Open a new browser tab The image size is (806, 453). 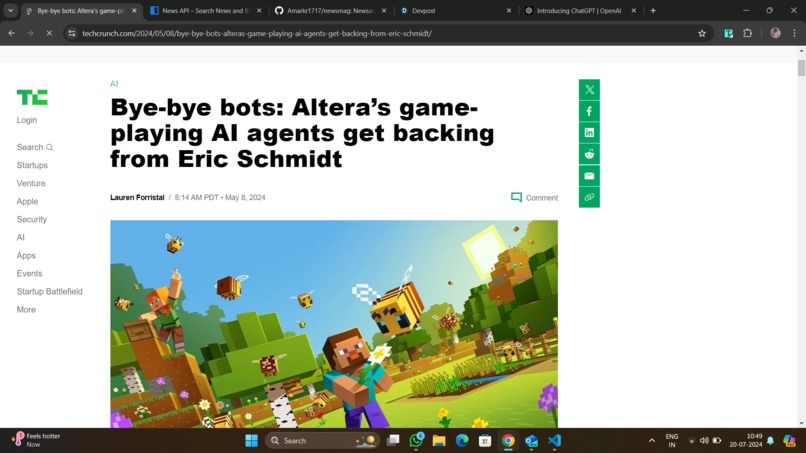653,10
